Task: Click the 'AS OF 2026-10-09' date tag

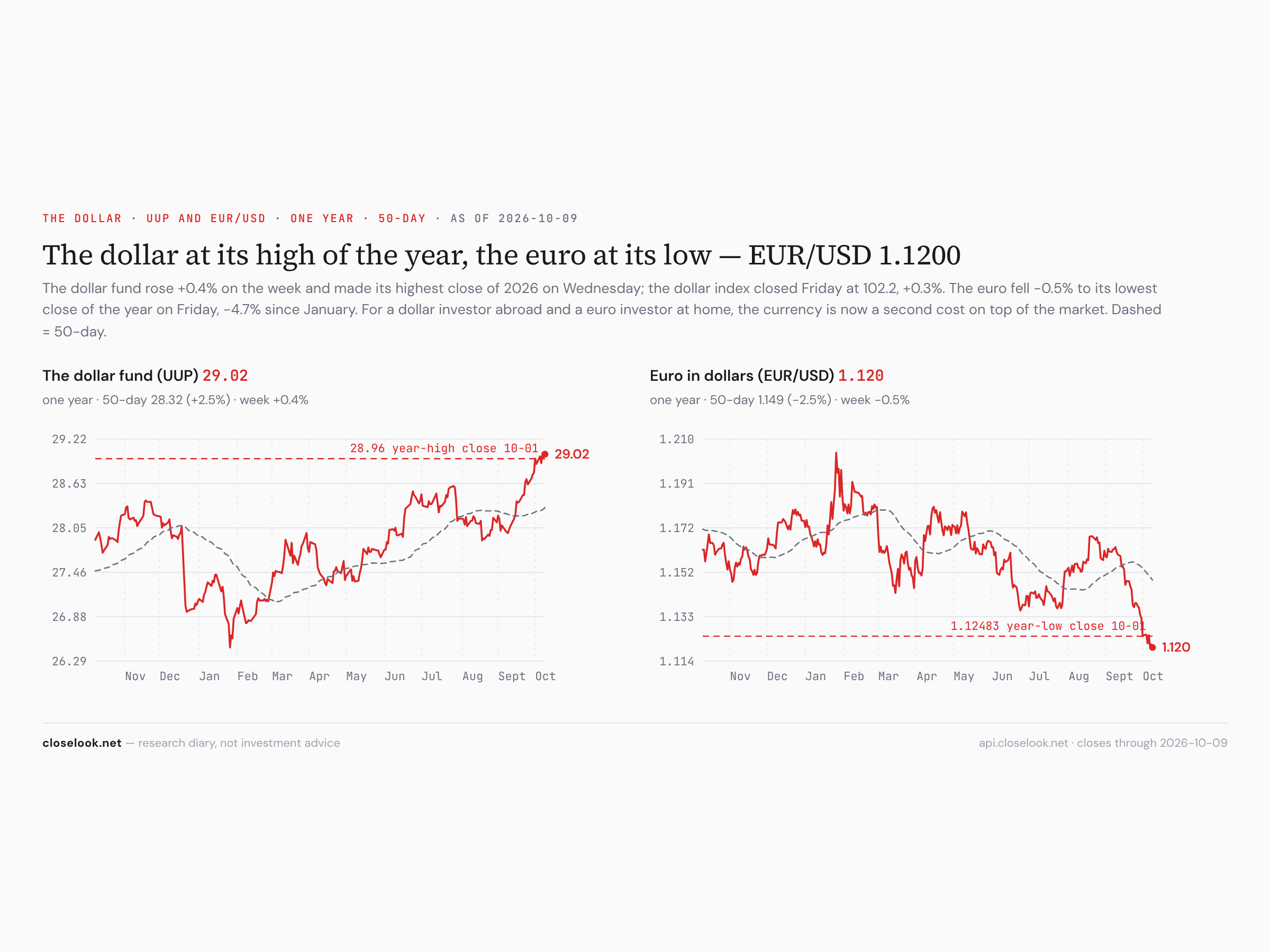Action: click(x=514, y=218)
